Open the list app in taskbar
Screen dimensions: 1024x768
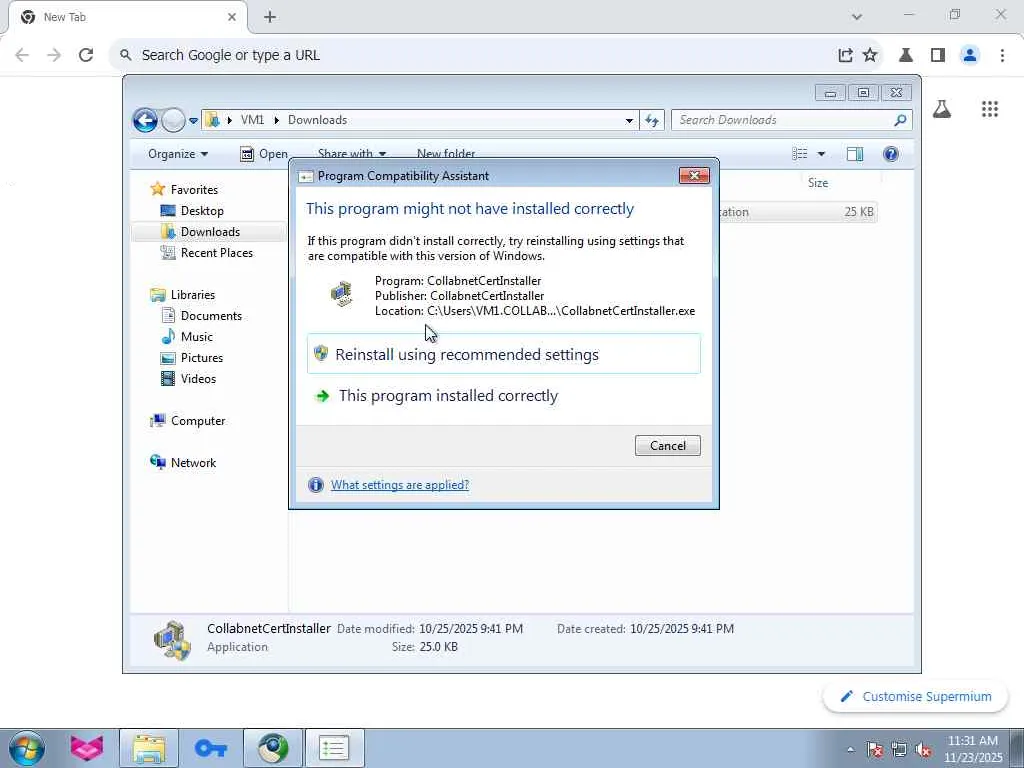coord(334,748)
